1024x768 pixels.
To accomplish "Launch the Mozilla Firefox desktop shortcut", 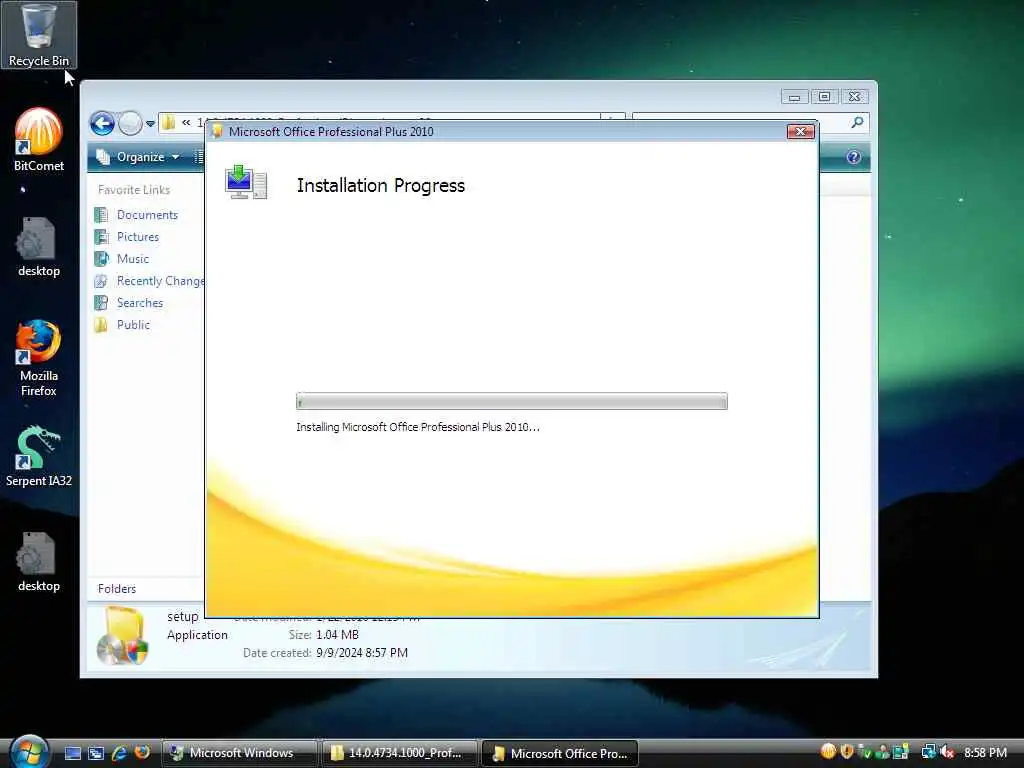I will tap(39, 358).
